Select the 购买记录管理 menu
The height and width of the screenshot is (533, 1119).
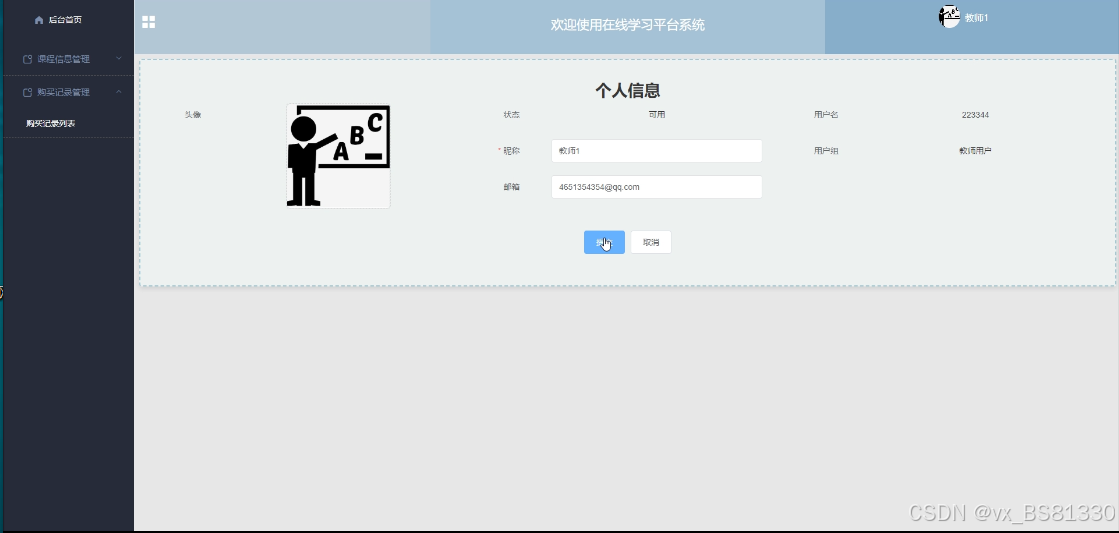coord(64,92)
